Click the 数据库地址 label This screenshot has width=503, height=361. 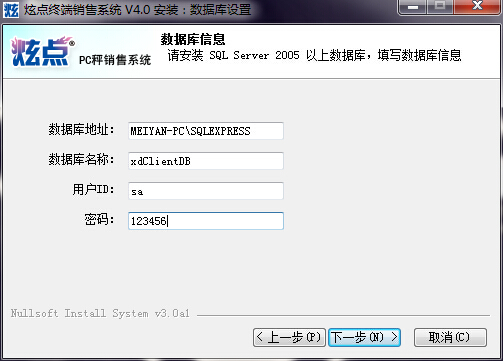[81, 129]
